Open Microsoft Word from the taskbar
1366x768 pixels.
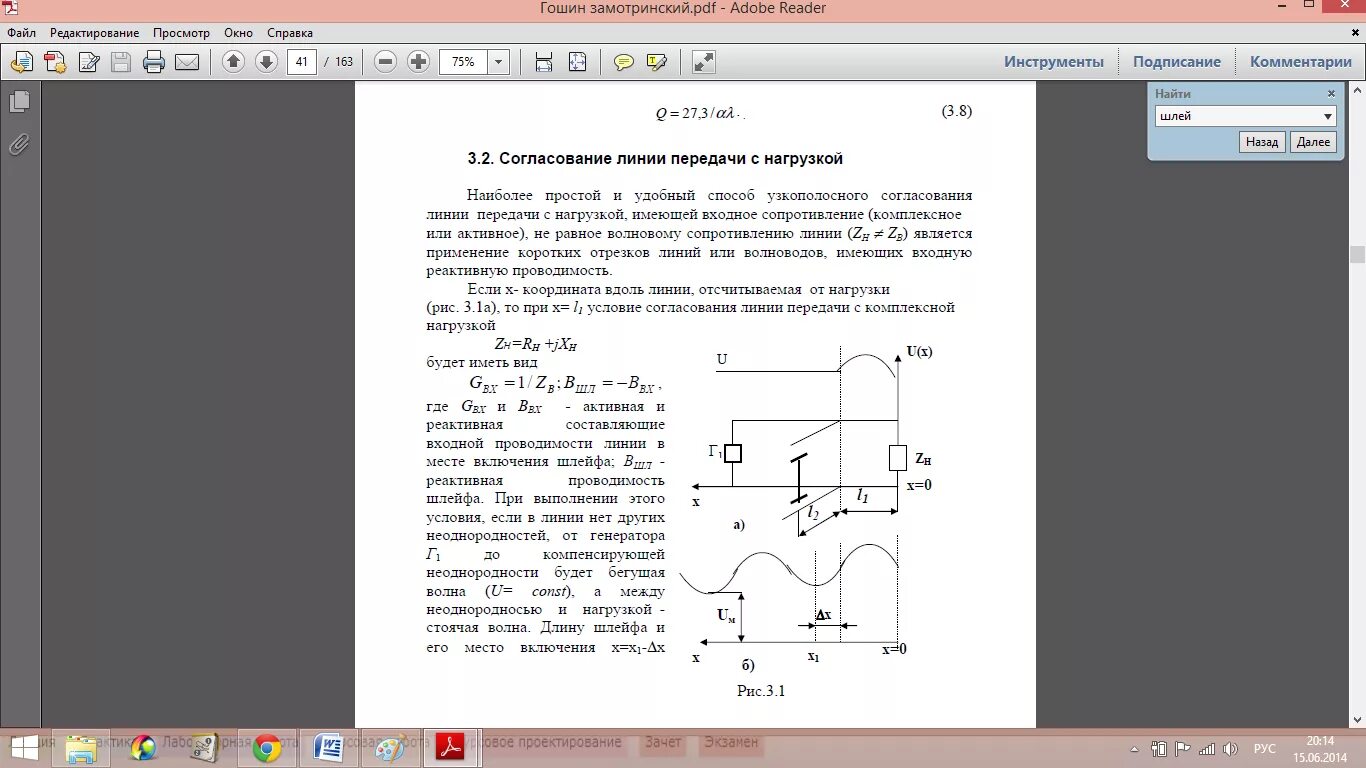point(328,747)
